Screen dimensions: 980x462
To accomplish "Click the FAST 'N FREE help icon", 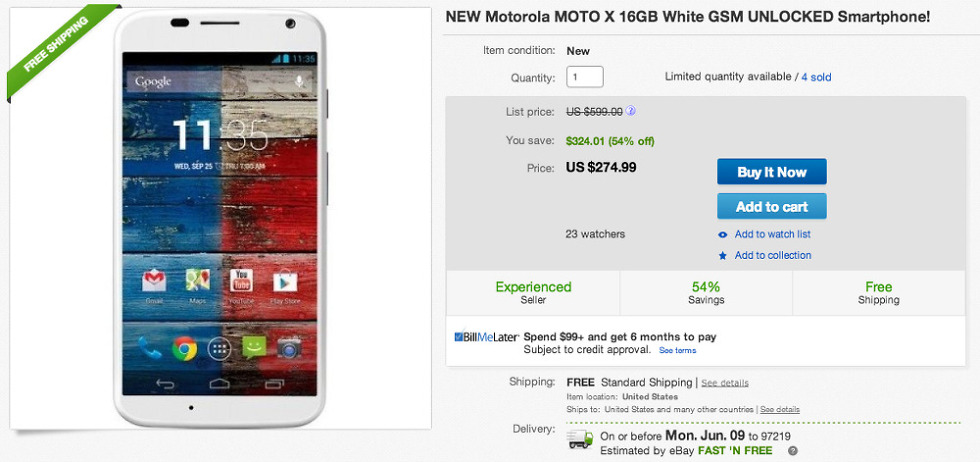I will pos(792,451).
